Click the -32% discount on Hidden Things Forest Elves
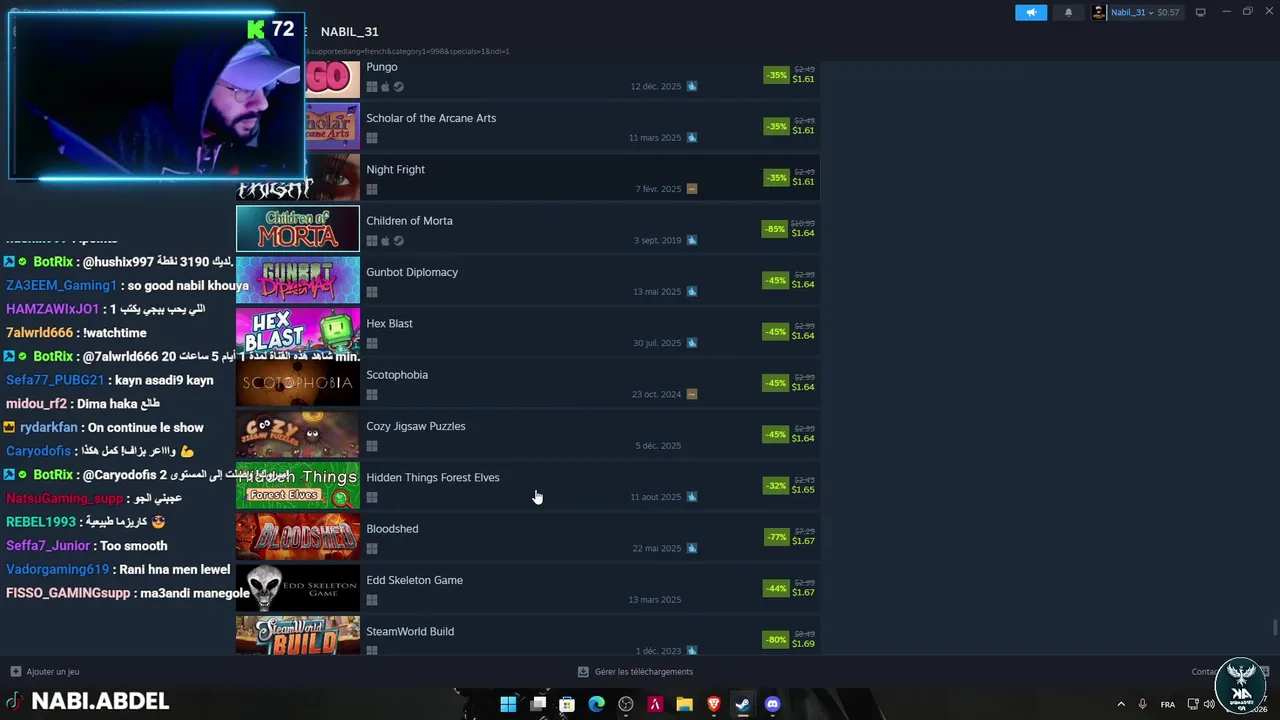Image resolution: width=1280 pixels, height=720 pixels. tap(776, 486)
